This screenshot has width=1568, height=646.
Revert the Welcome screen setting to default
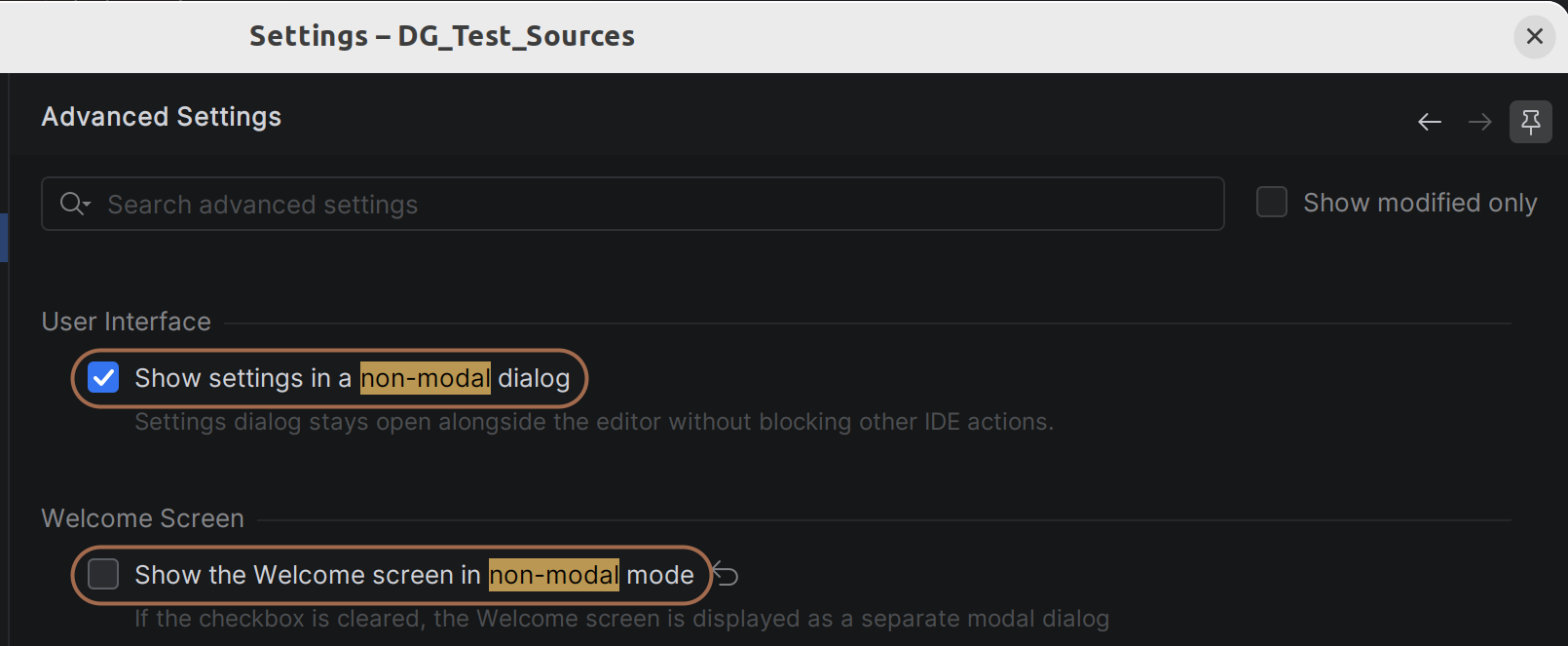click(726, 574)
